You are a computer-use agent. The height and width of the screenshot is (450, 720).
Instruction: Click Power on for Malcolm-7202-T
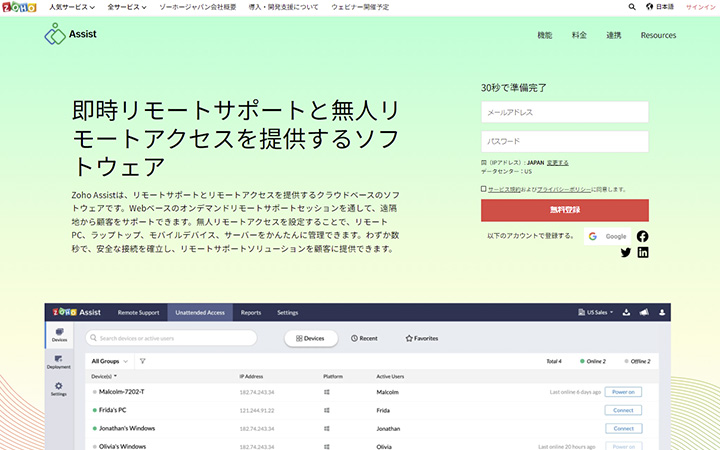point(623,392)
